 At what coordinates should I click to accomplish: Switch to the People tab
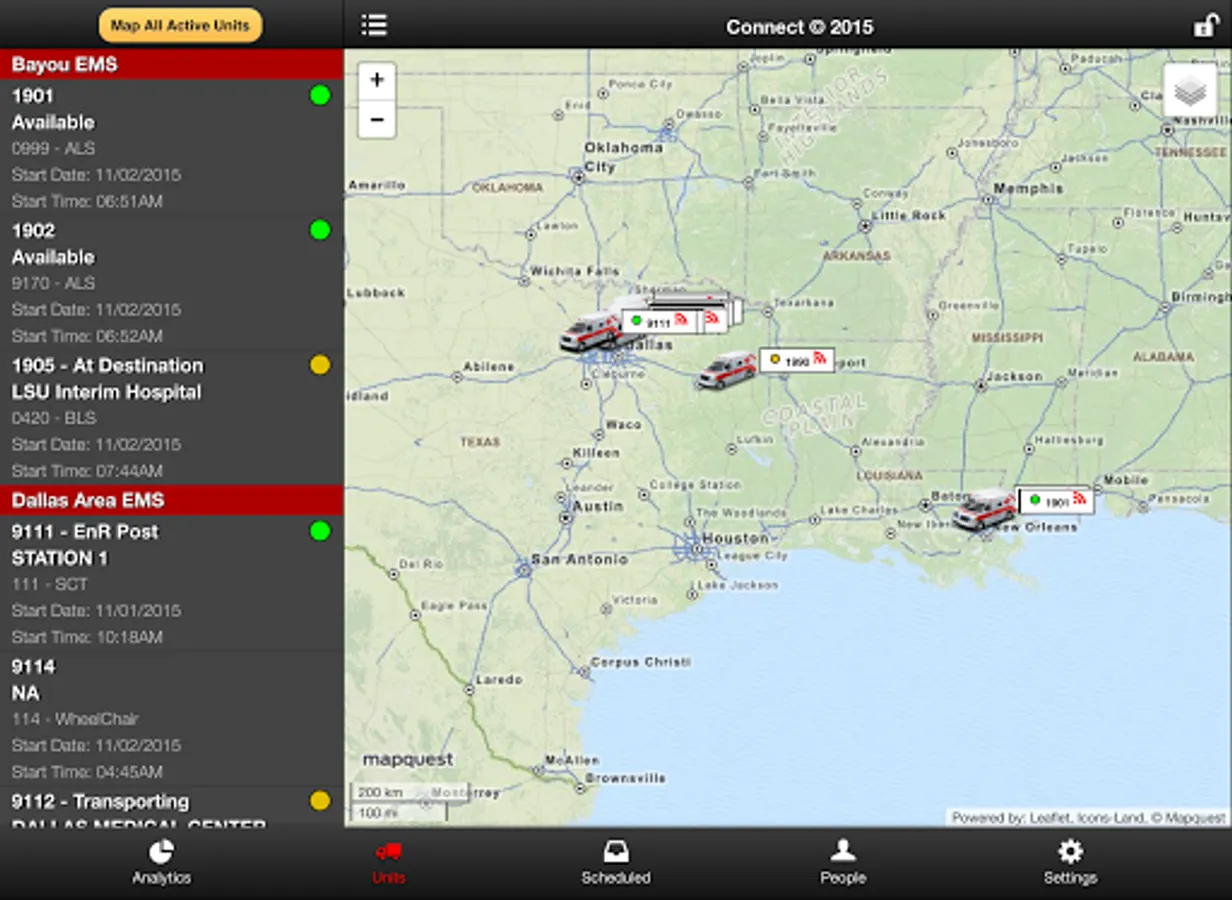point(843,863)
